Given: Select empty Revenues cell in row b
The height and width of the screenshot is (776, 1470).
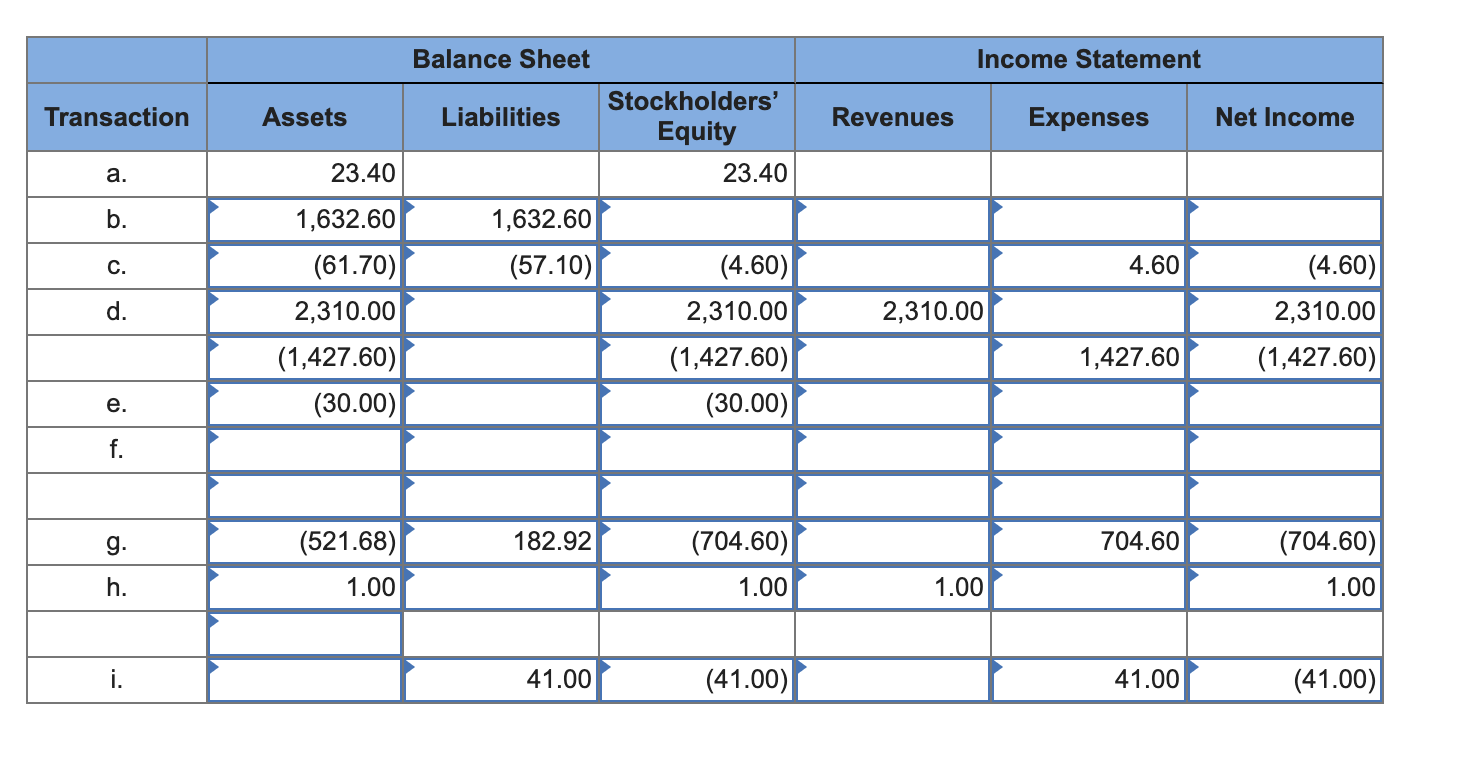Looking at the screenshot, I should [x=892, y=219].
